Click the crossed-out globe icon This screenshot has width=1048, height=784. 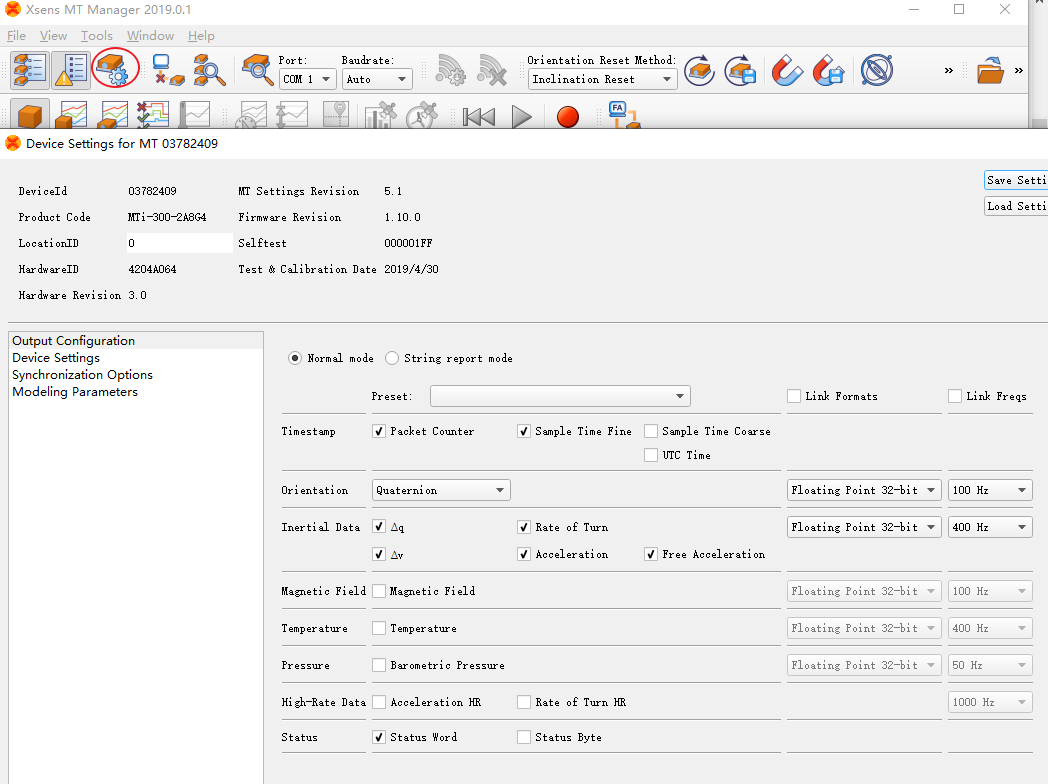(877, 70)
